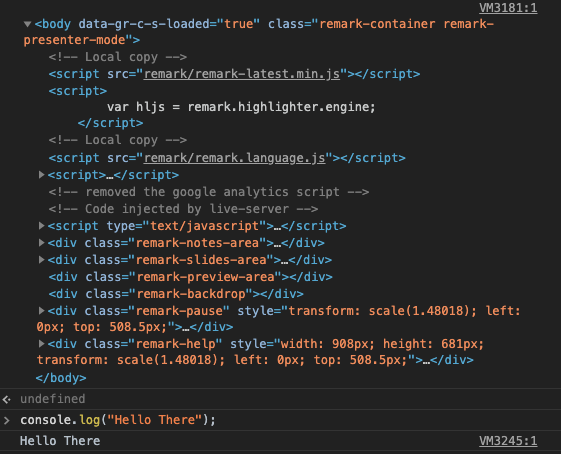Select the remark-preview-area div line

(x=191, y=277)
